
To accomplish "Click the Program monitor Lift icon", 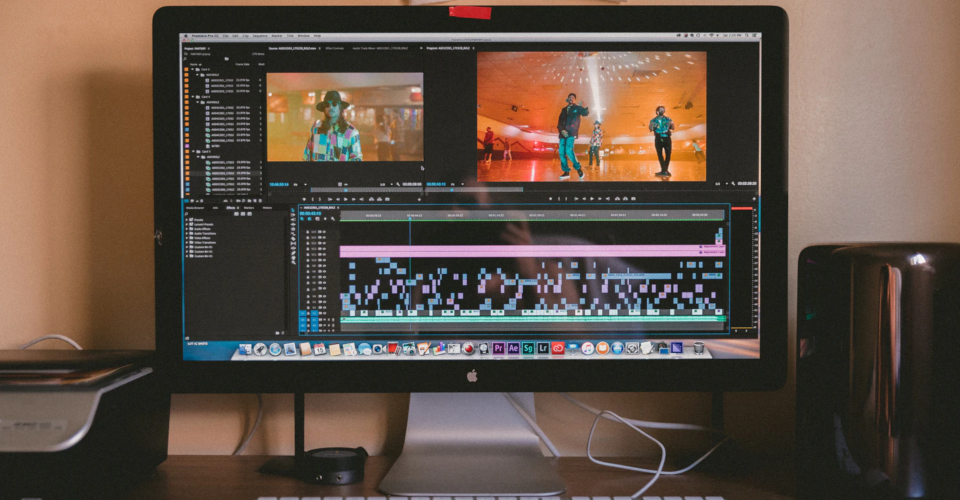I will click(x=617, y=198).
